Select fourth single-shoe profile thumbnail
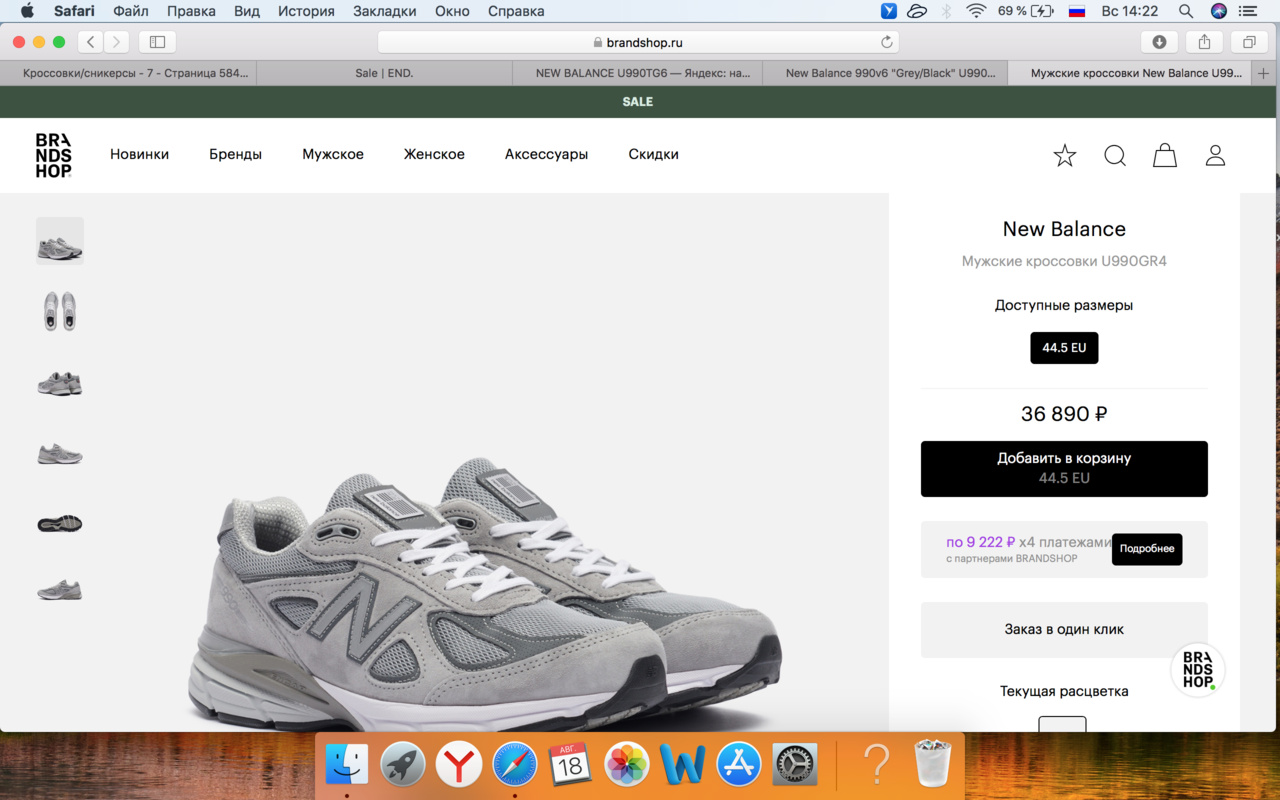The width and height of the screenshot is (1280, 800). tap(60, 452)
